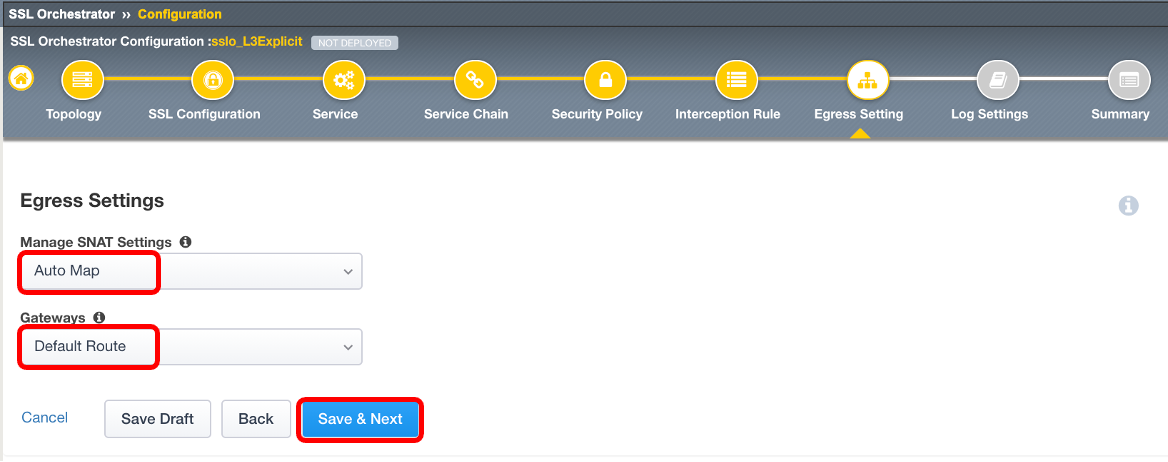This screenshot has height=462, width=1168.
Task: Open the Log Settings book icon
Action: [x=998, y=80]
